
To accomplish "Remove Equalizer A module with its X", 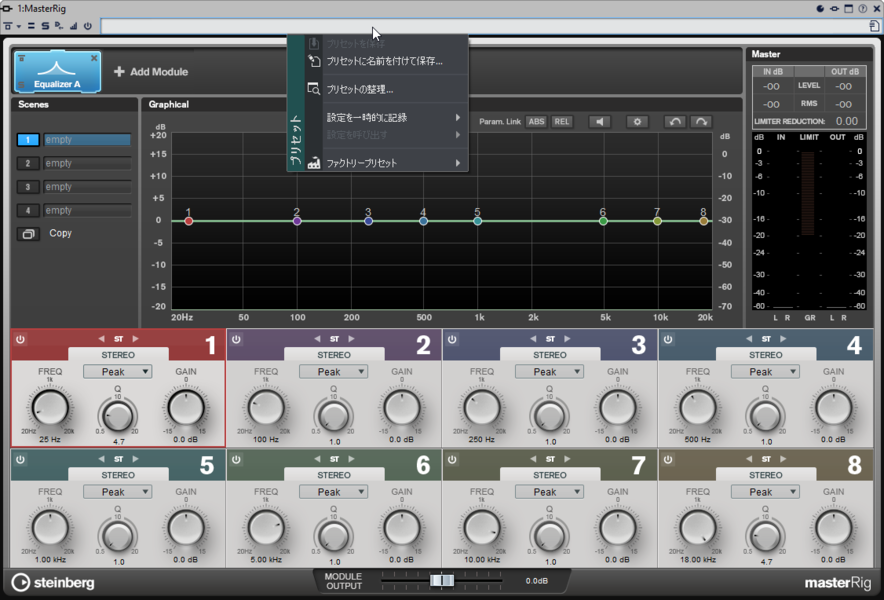I will [x=94, y=58].
